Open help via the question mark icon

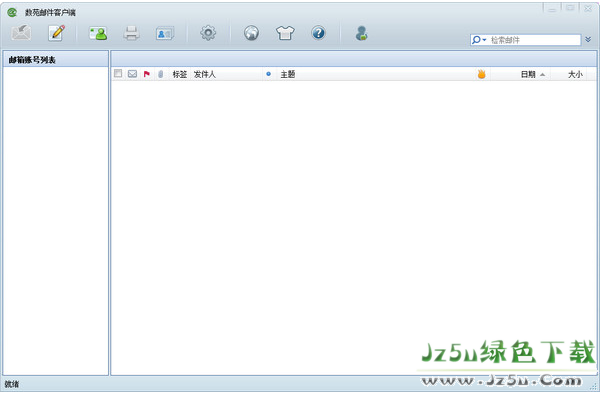click(x=318, y=33)
